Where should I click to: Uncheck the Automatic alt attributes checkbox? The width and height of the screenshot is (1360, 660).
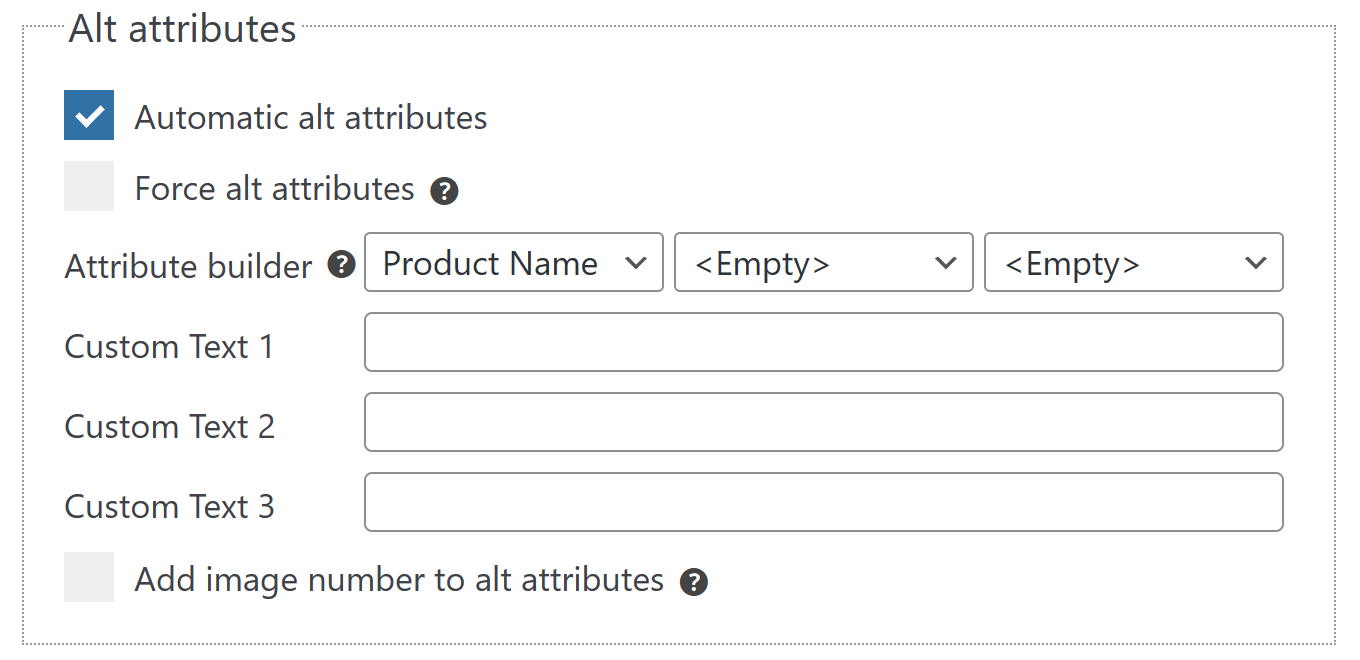click(89, 116)
